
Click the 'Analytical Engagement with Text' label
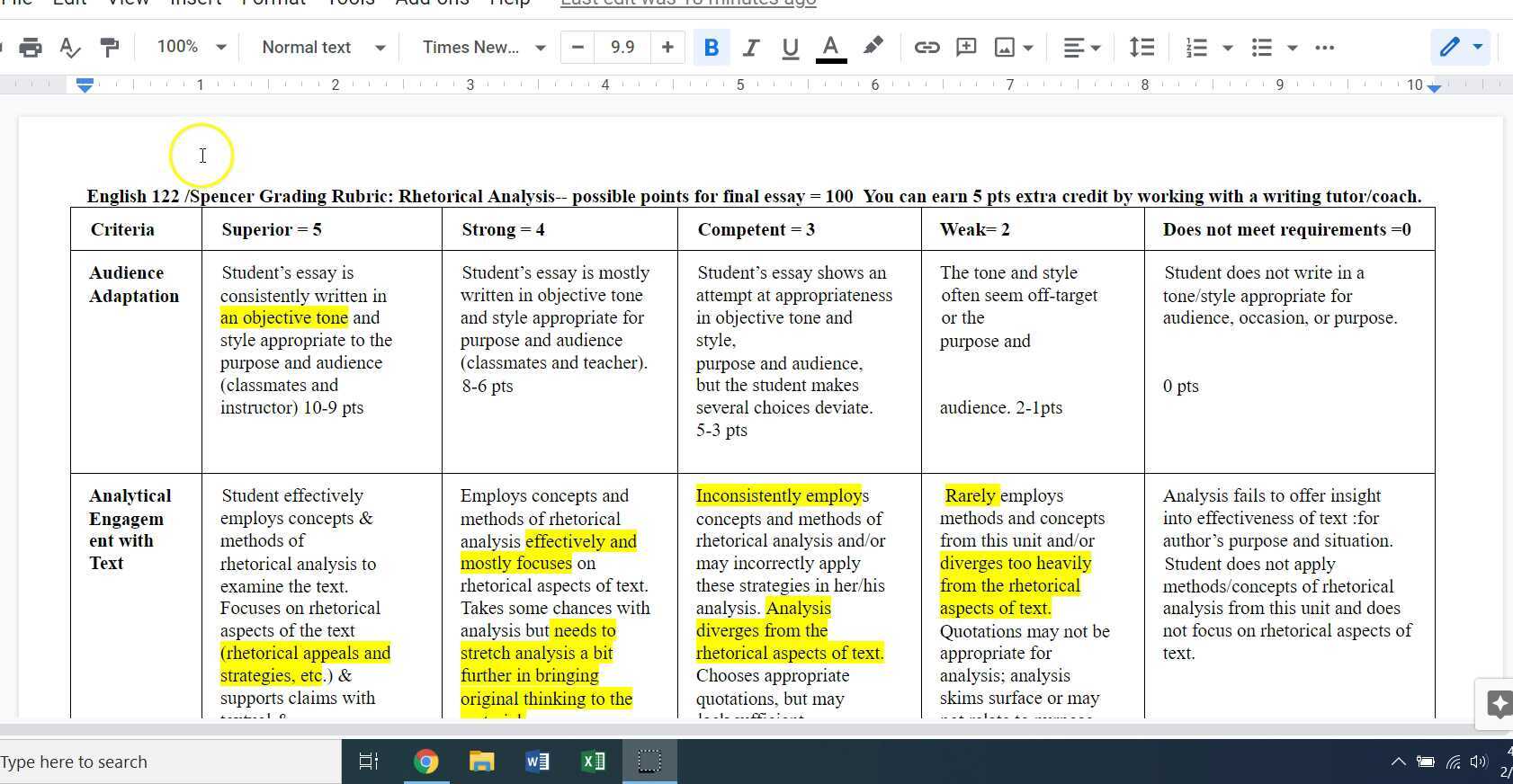click(x=130, y=530)
